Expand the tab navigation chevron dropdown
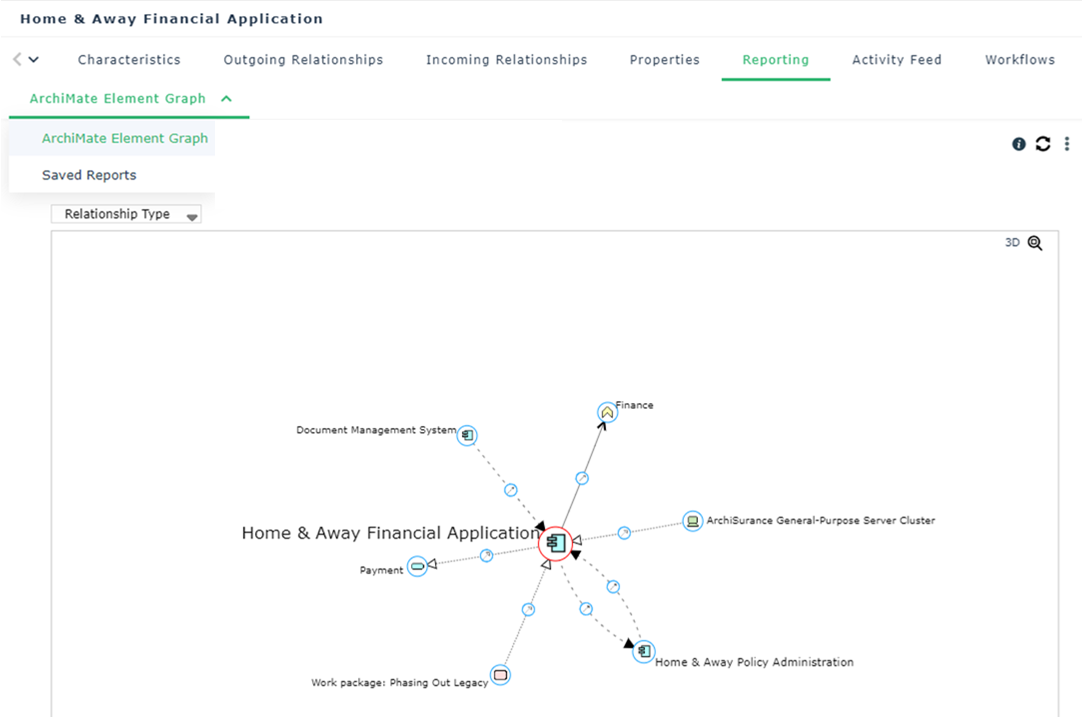 [x=34, y=60]
